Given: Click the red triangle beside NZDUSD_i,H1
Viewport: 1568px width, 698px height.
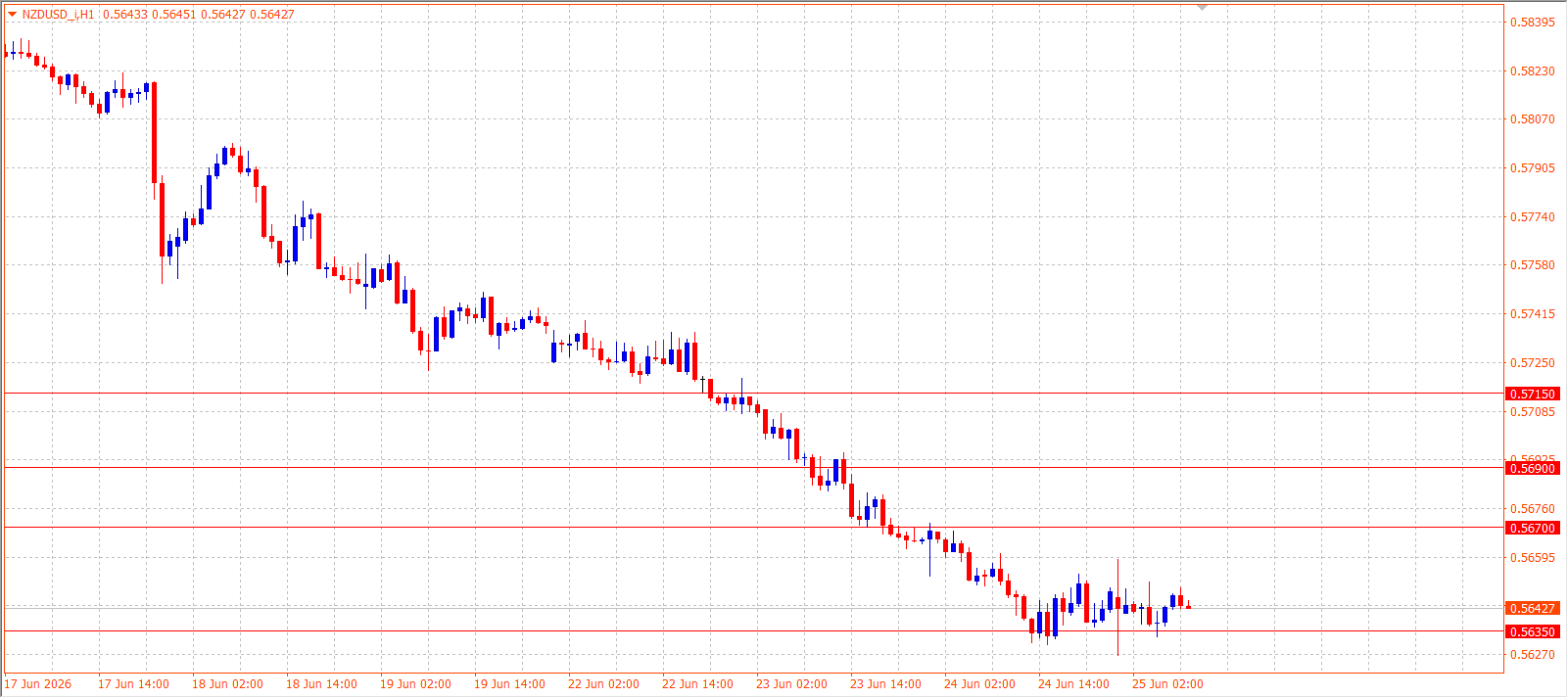Looking at the screenshot, I should [13, 15].
